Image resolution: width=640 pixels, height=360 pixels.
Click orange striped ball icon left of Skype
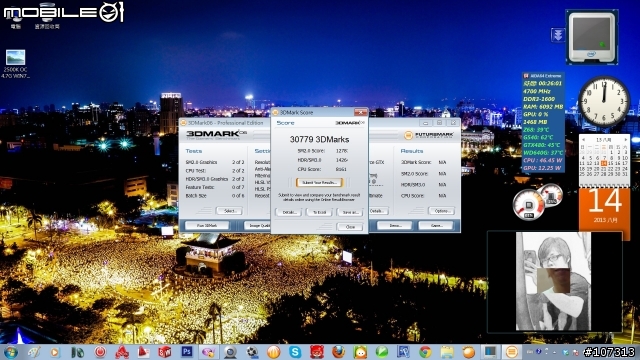[x=273, y=351]
